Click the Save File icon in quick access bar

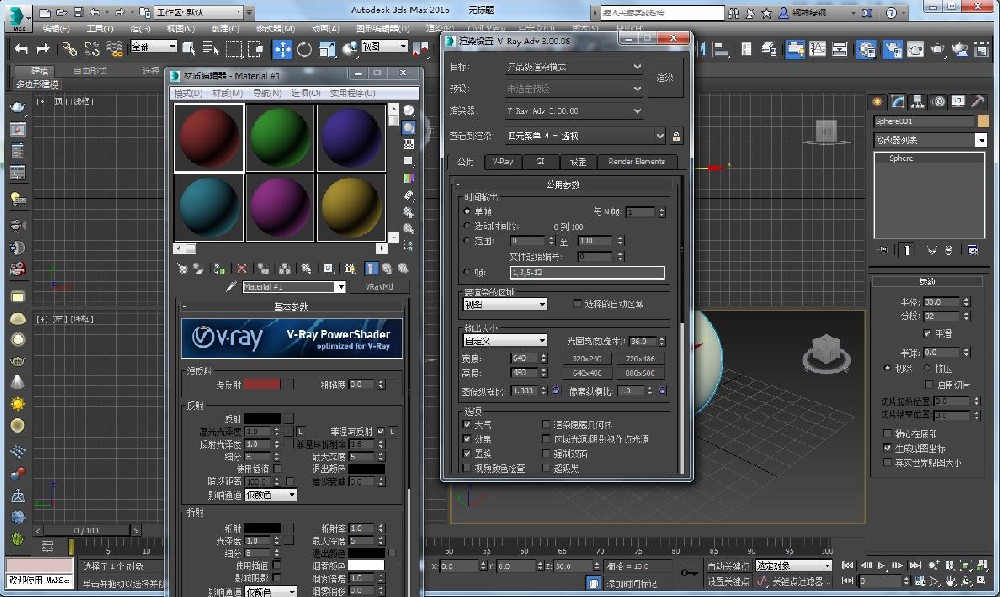(78, 12)
